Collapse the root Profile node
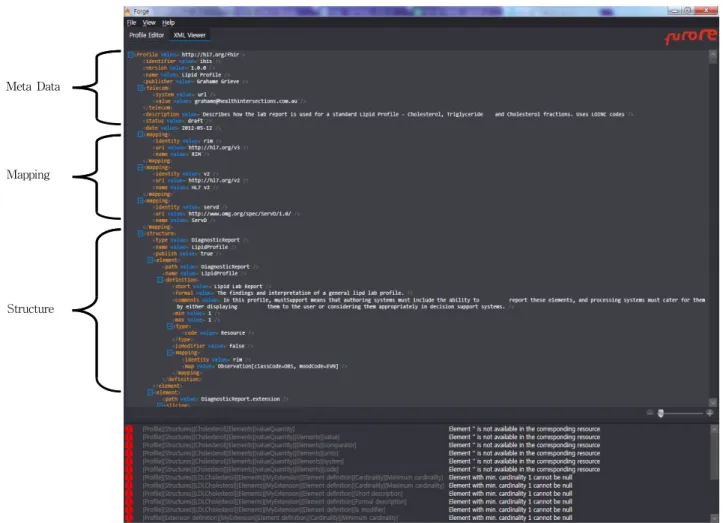 (x=131, y=55)
